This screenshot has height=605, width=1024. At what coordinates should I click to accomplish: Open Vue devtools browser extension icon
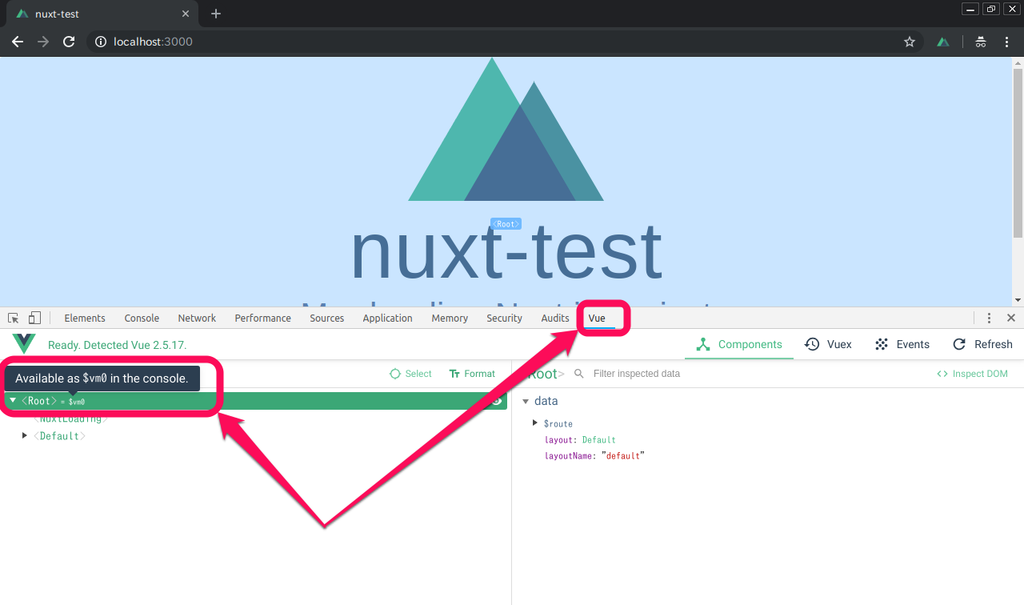click(x=942, y=42)
